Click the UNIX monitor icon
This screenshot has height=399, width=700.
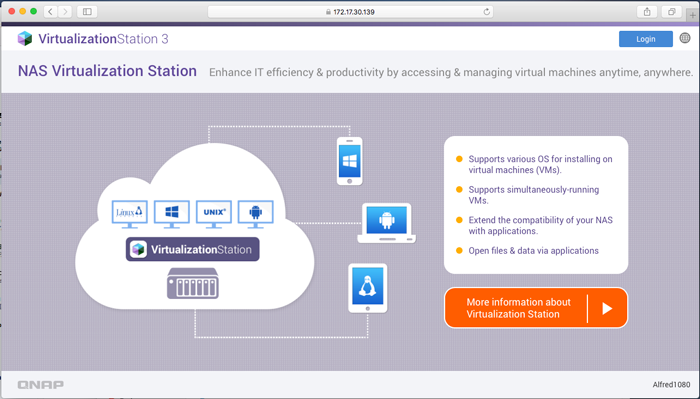[214, 215]
